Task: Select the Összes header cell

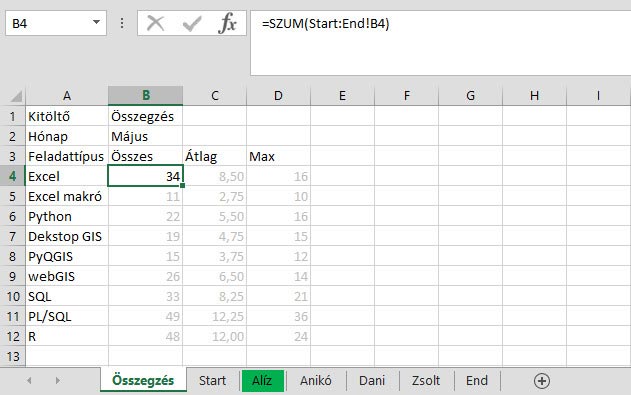Action: 146,156
